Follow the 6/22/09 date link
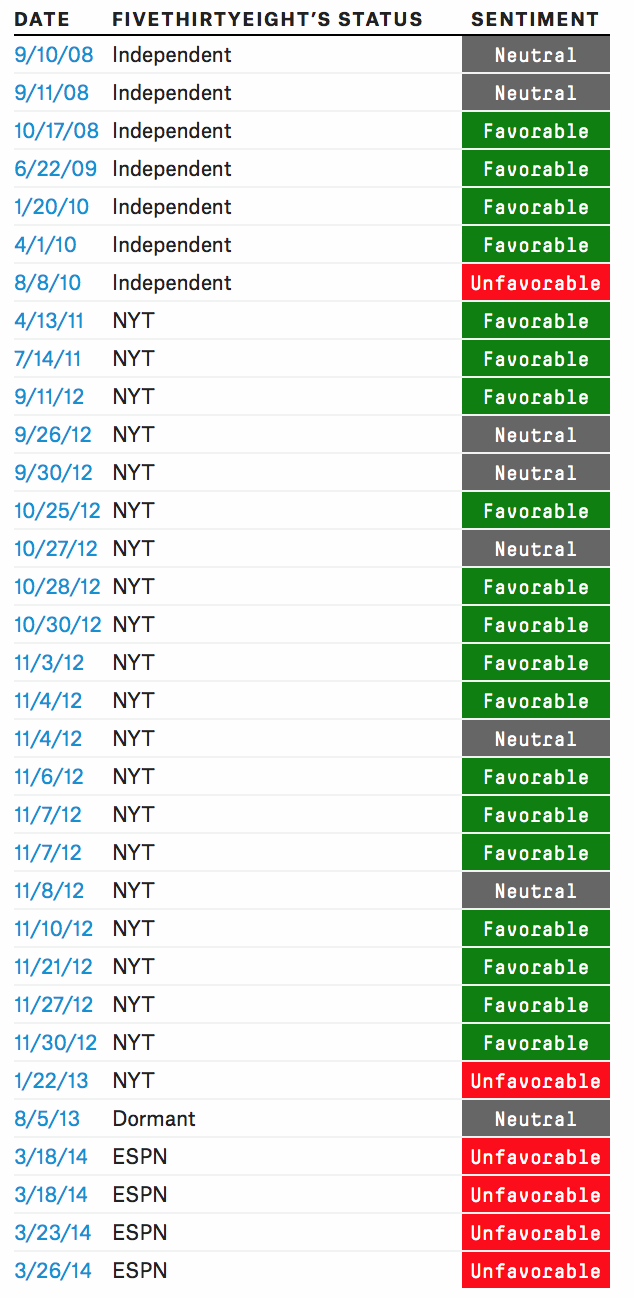 55,169
